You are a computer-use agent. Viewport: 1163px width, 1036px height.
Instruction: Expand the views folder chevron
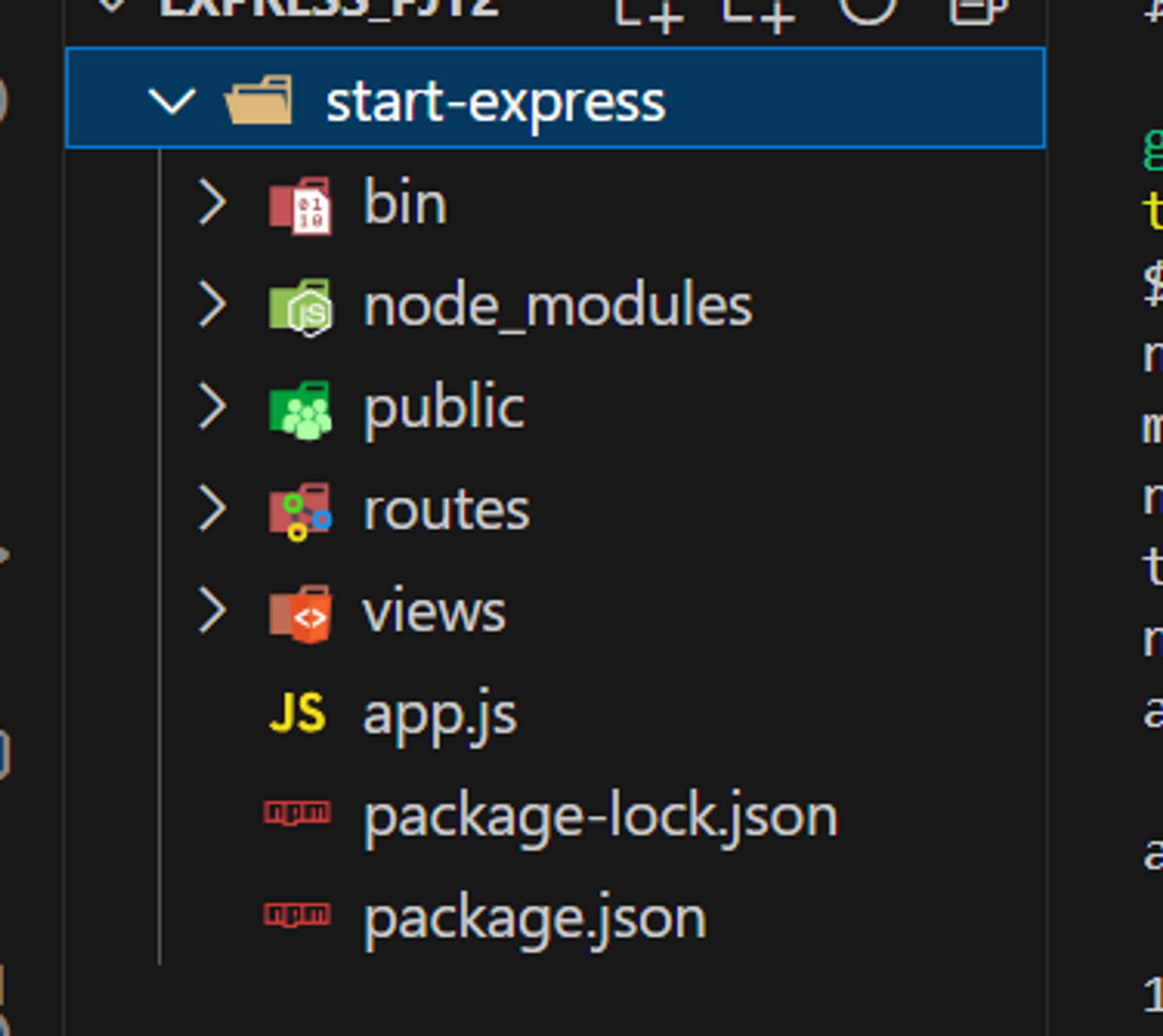tap(213, 610)
